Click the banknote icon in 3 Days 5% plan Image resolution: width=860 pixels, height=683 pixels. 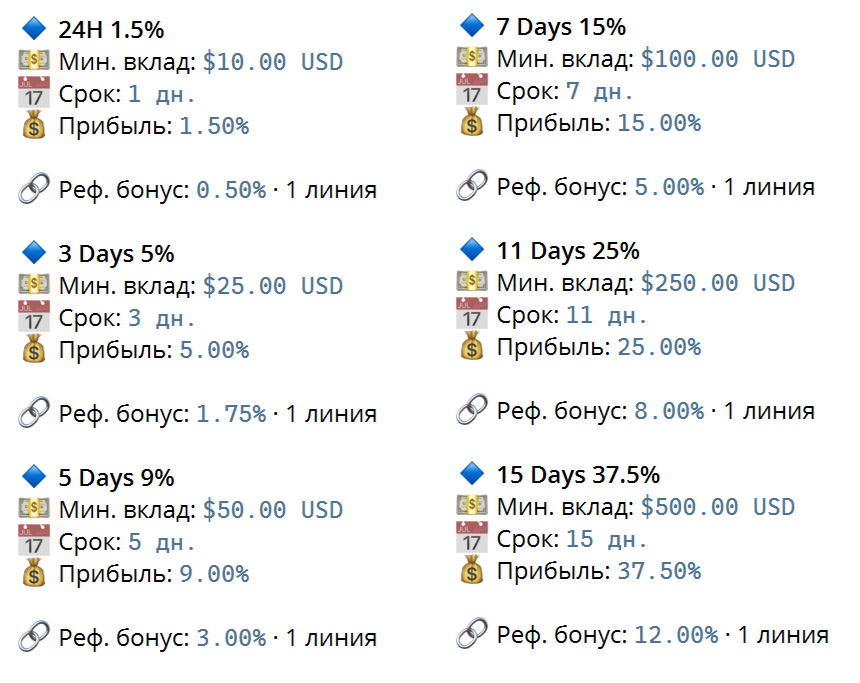coord(34,284)
